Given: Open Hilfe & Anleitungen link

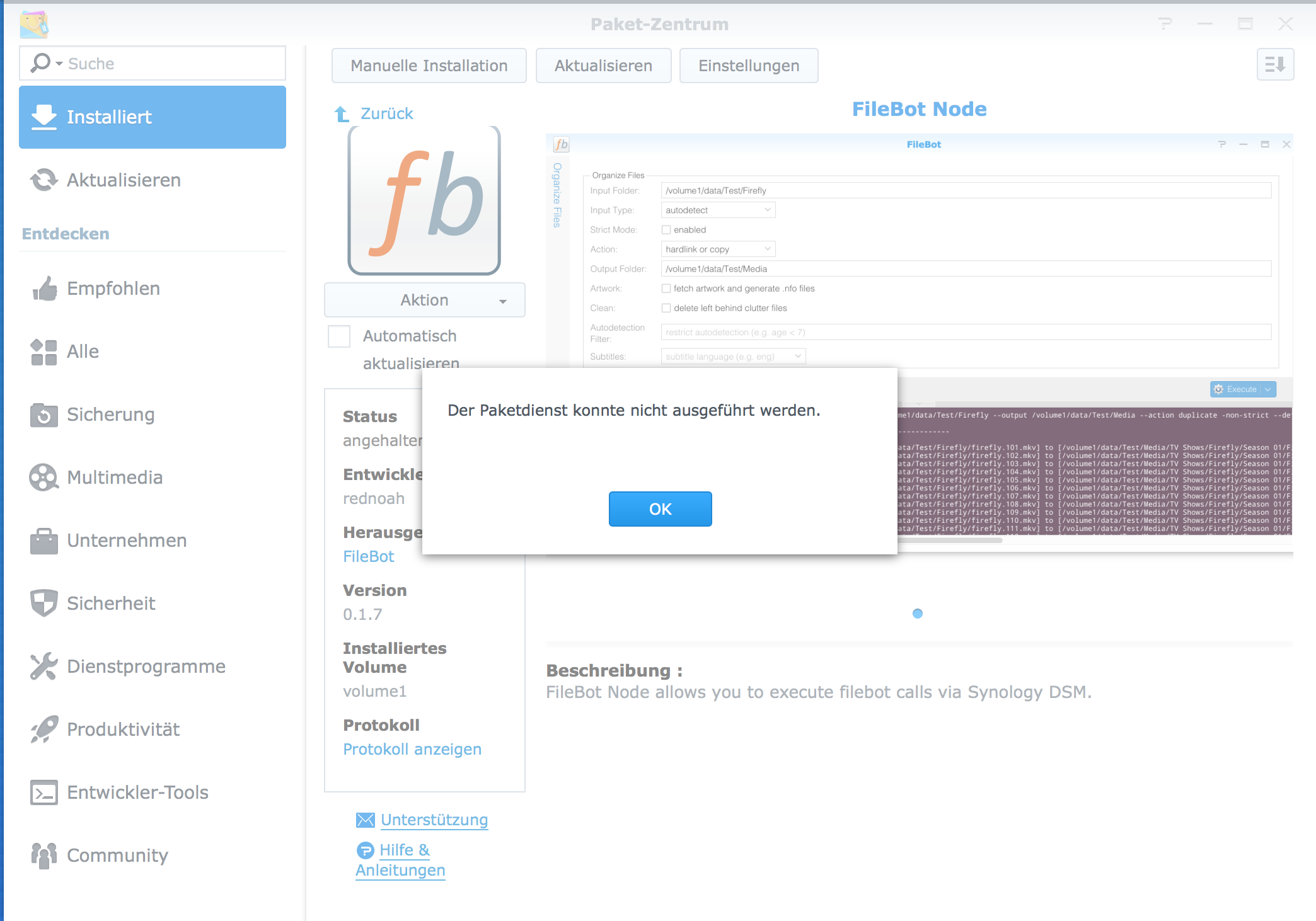Looking at the screenshot, I should [401, 860].
